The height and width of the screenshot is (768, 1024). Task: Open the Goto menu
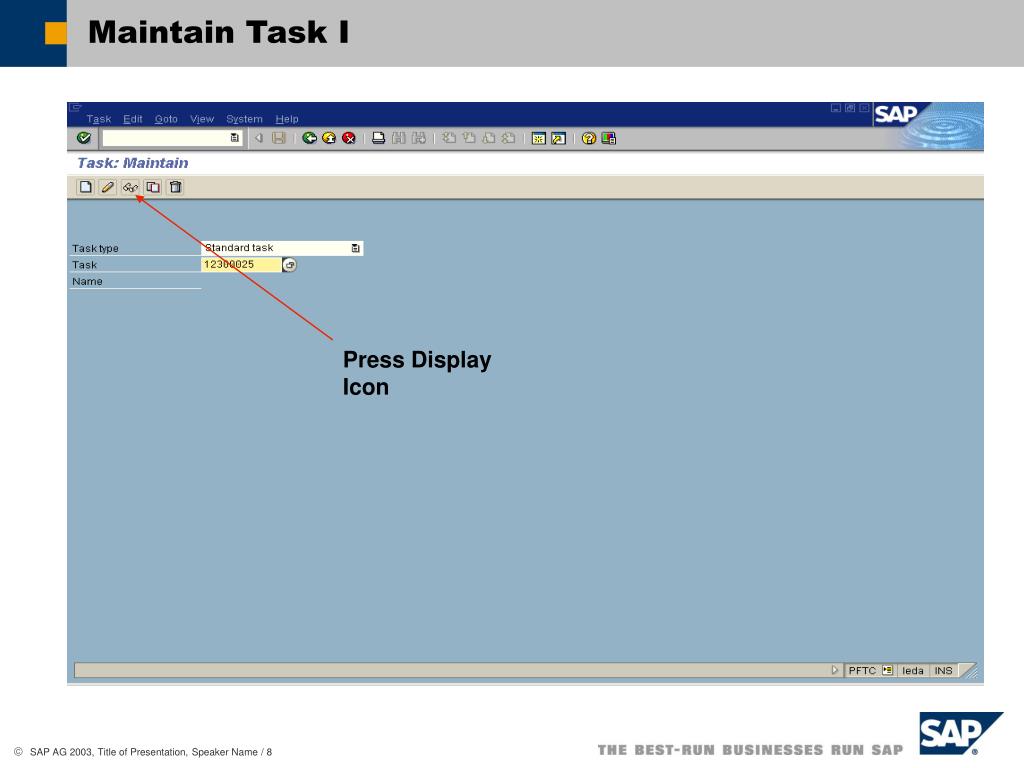point(166,119)
